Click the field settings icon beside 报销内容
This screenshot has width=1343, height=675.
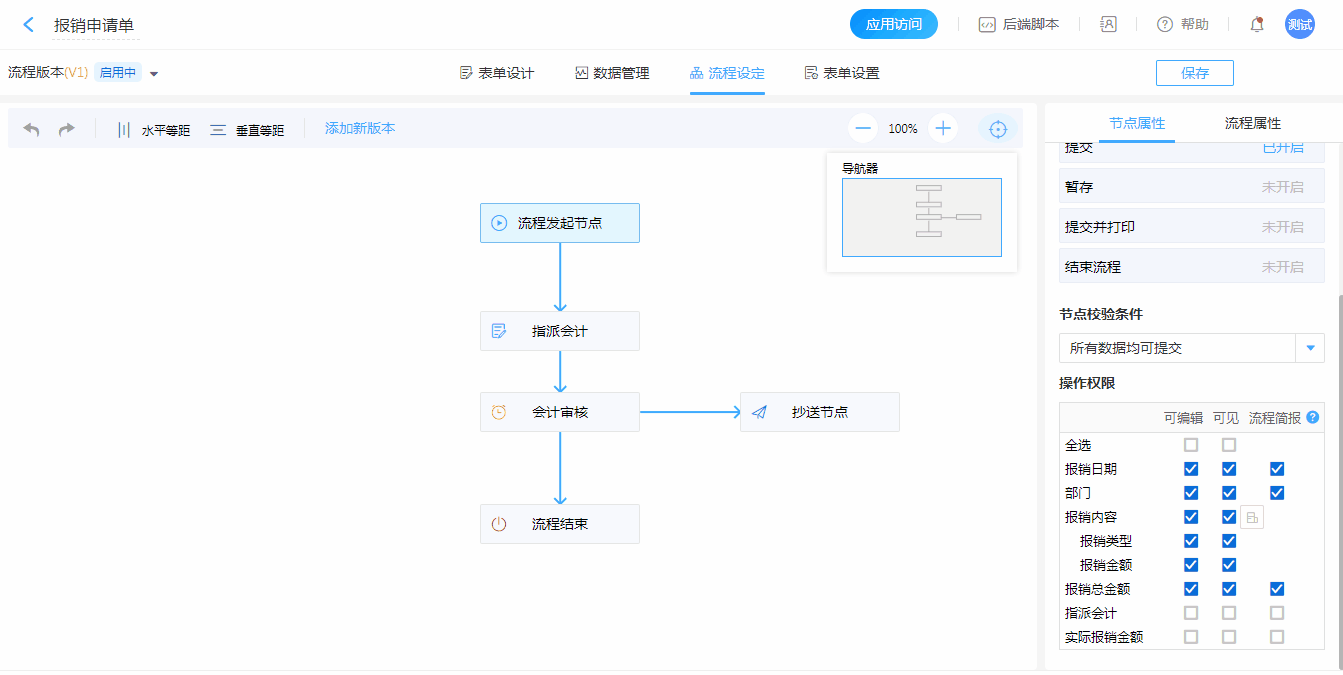(x=1252, y=517)
